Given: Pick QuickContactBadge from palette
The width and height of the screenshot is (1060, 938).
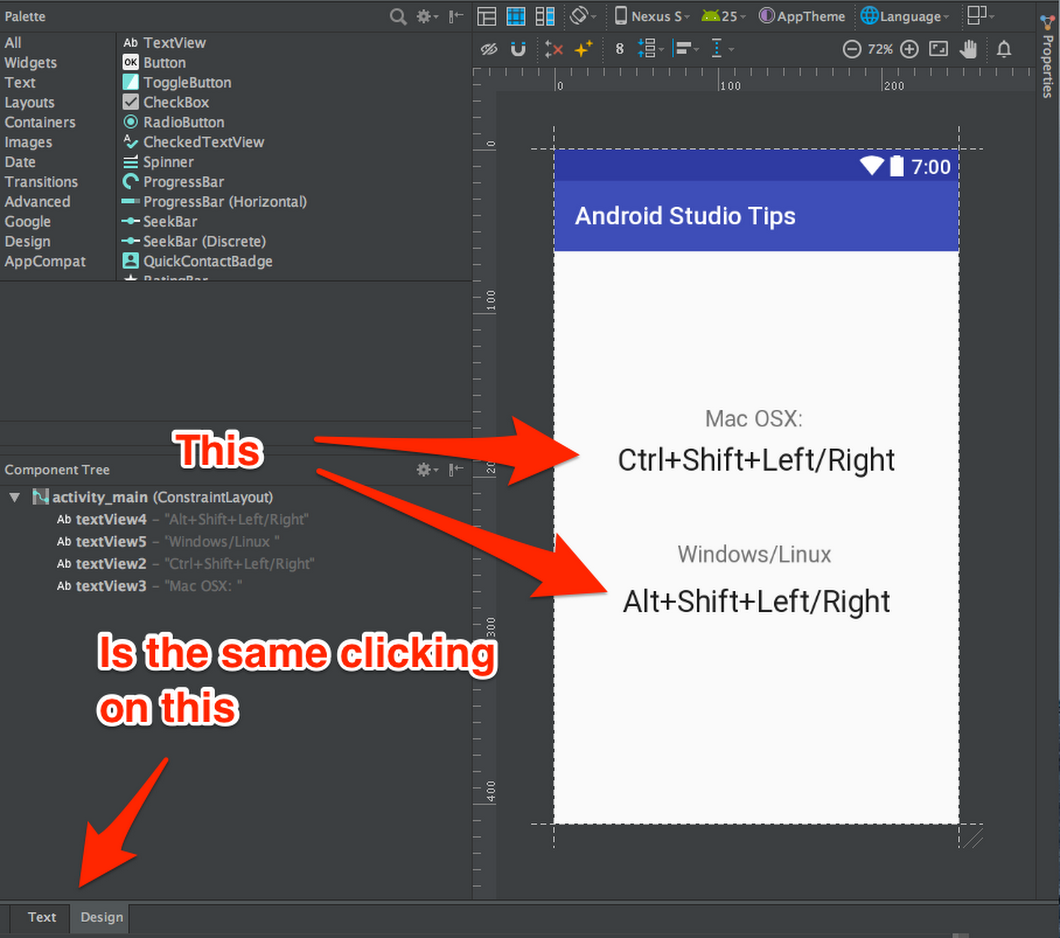Looking at the screenshot, I should [197, 261].
